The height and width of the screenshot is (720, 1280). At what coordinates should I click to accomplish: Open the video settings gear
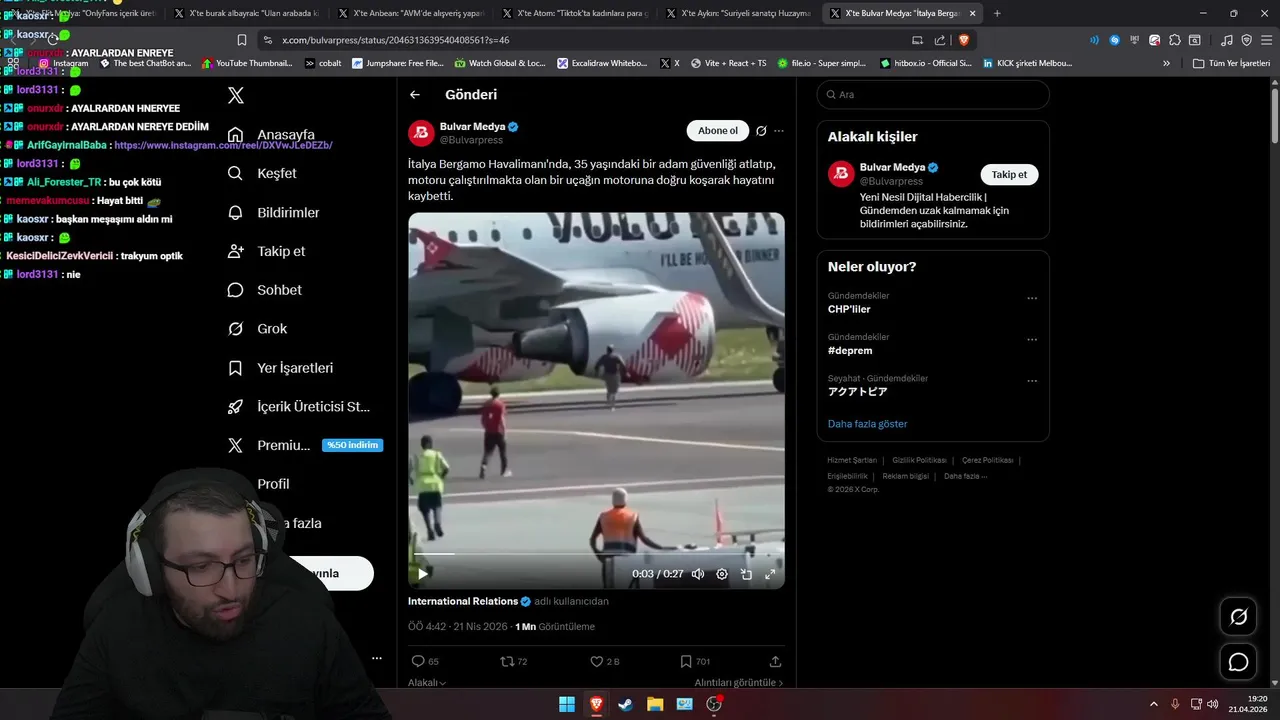tap(722, 574)
